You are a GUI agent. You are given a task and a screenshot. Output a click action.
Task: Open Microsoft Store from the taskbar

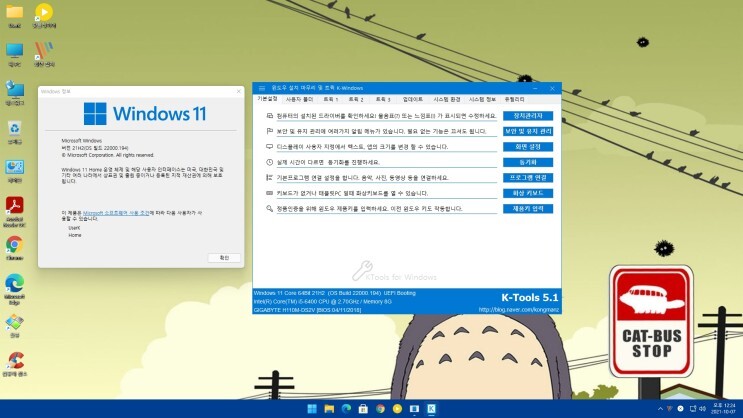point(363,409)
